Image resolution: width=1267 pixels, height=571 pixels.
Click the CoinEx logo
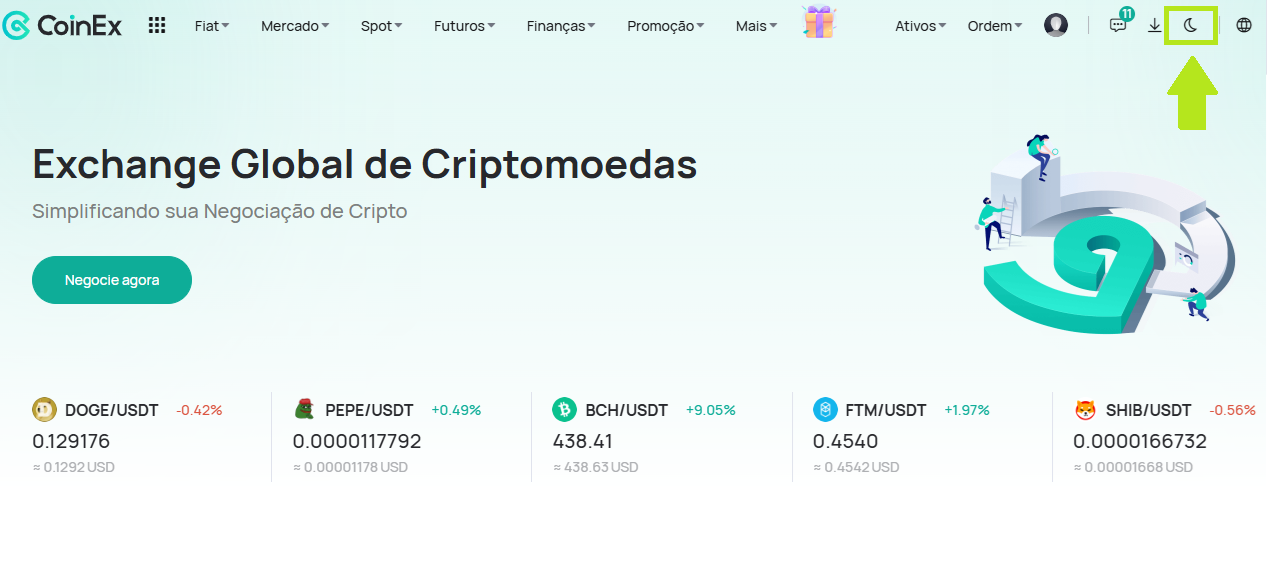[62, 26]
